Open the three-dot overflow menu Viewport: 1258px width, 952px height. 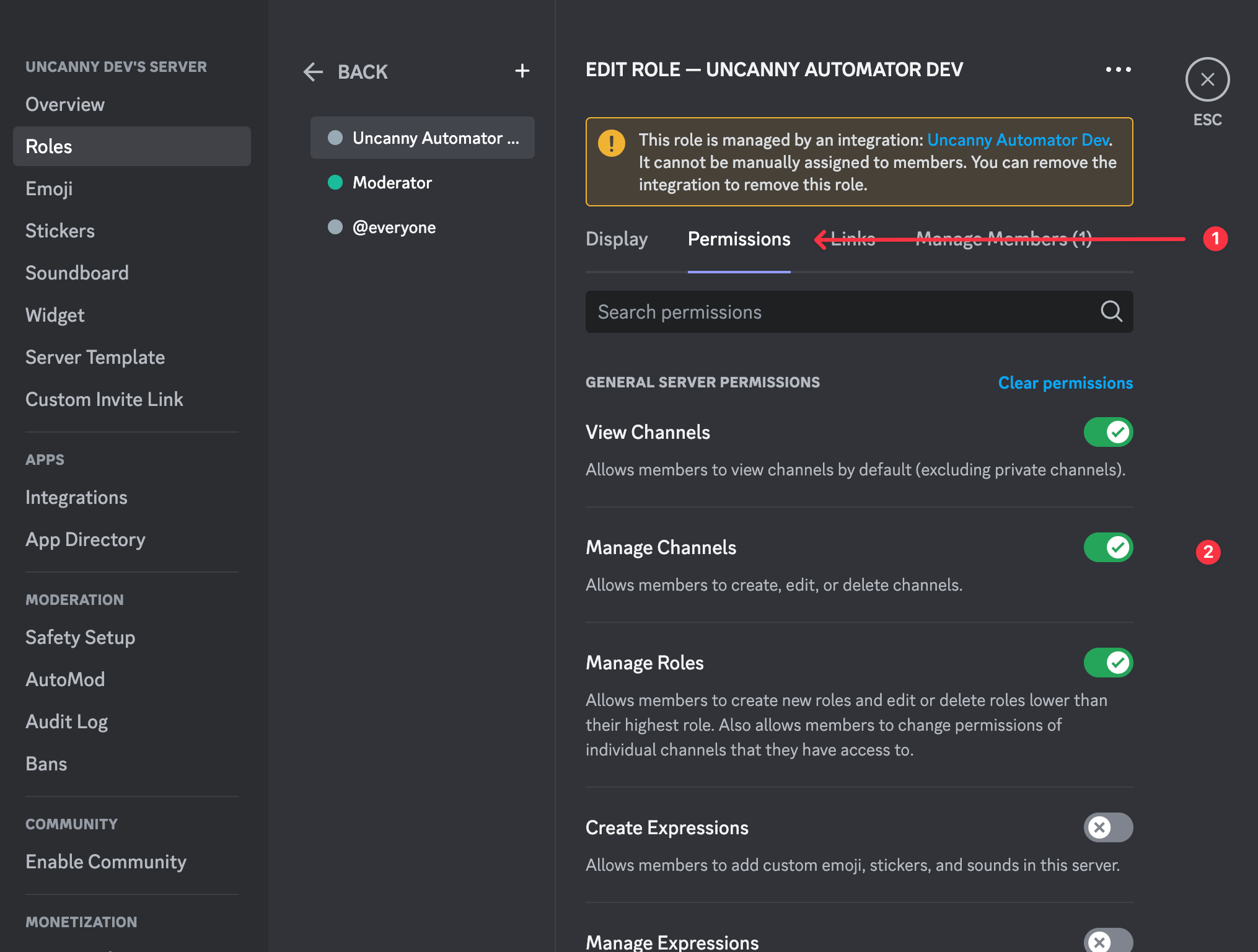pyautogui.click(x=1117, y=69)
